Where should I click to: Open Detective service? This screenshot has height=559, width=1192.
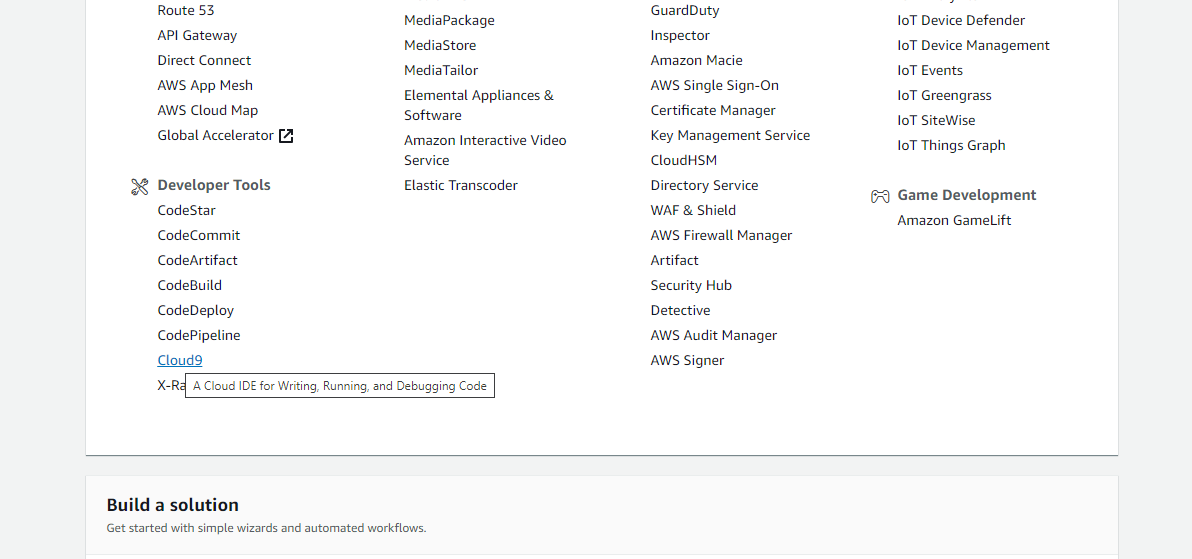[680, 311]
